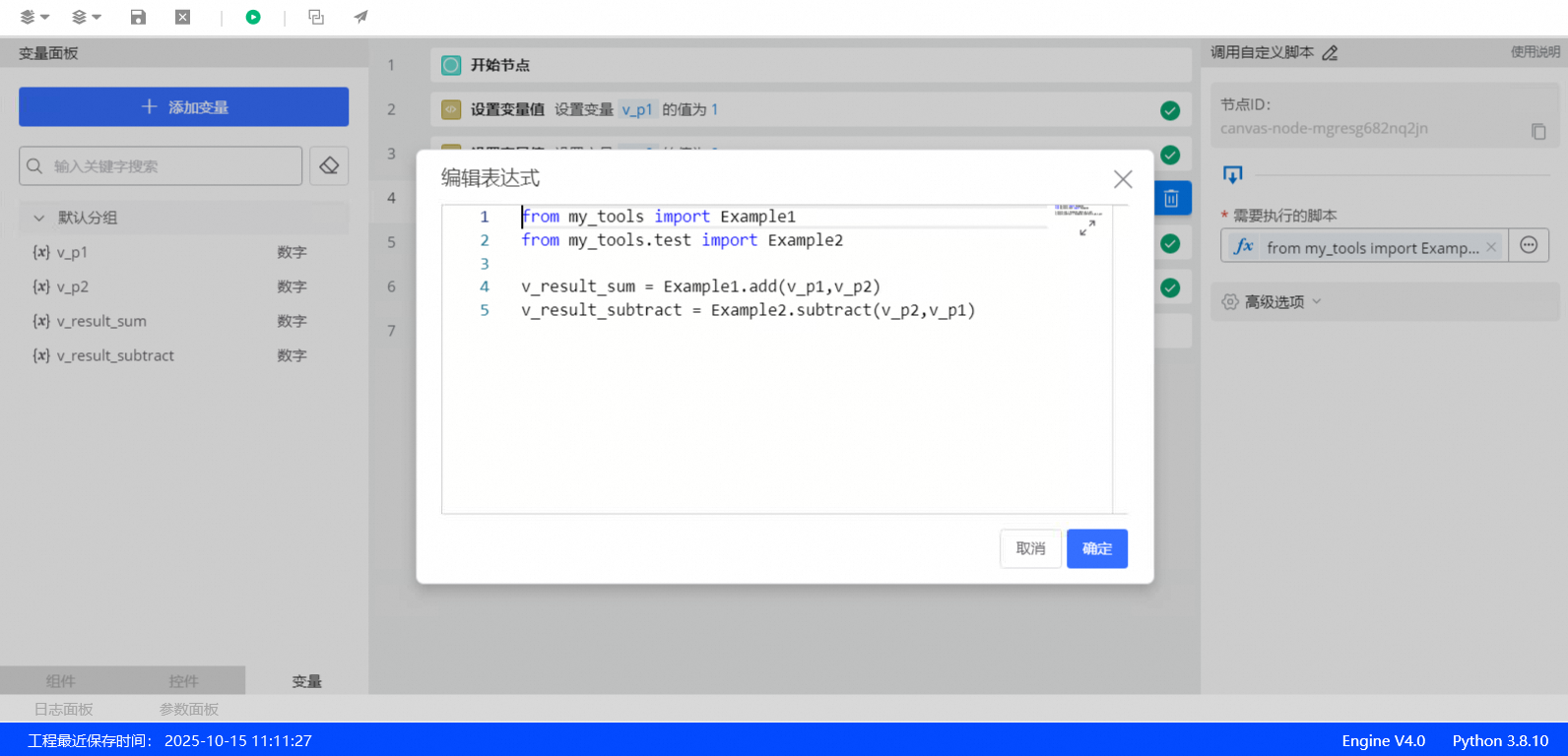
Task: Collapse the 默认分组 group
Action: 39,218
